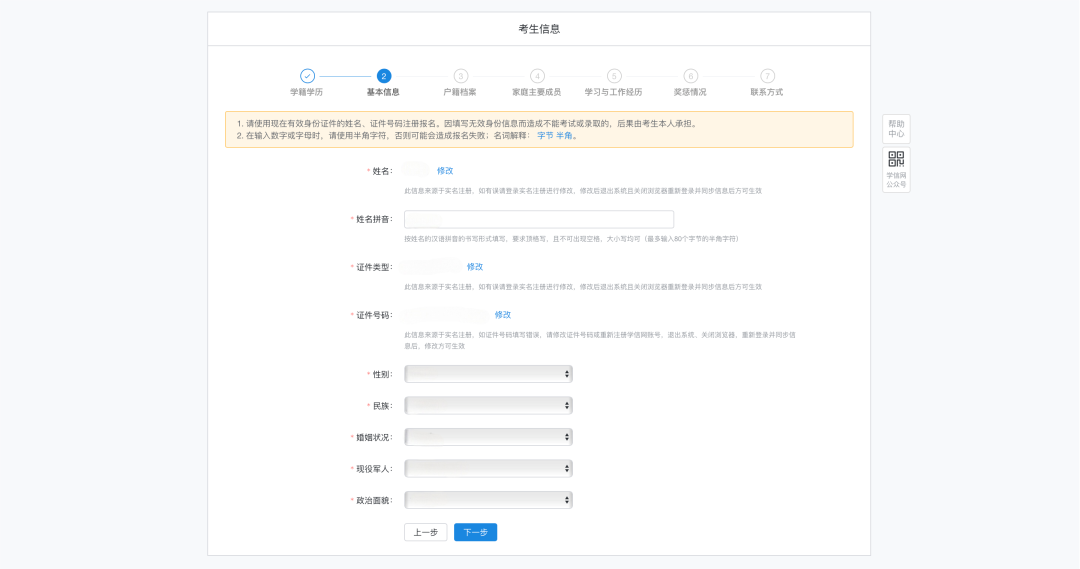Click the 上一步 button
1080x569 pixels.
(x=425, y=532)
